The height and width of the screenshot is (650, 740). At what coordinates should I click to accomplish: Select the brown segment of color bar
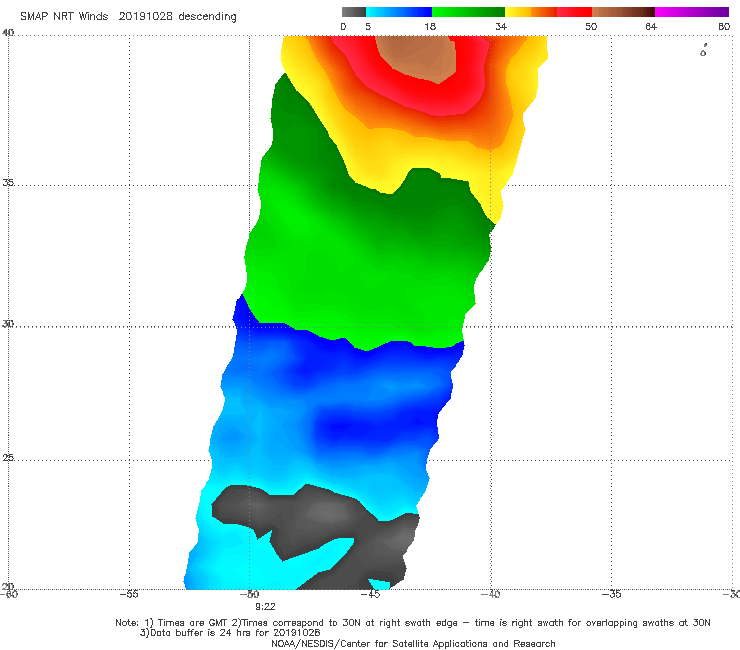[x=623, y=12]
